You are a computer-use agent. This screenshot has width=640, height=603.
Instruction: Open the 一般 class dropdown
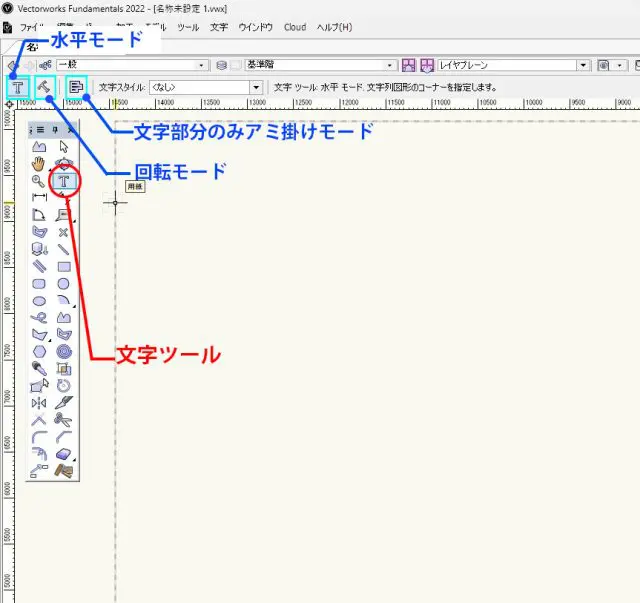tap(203, 65)
